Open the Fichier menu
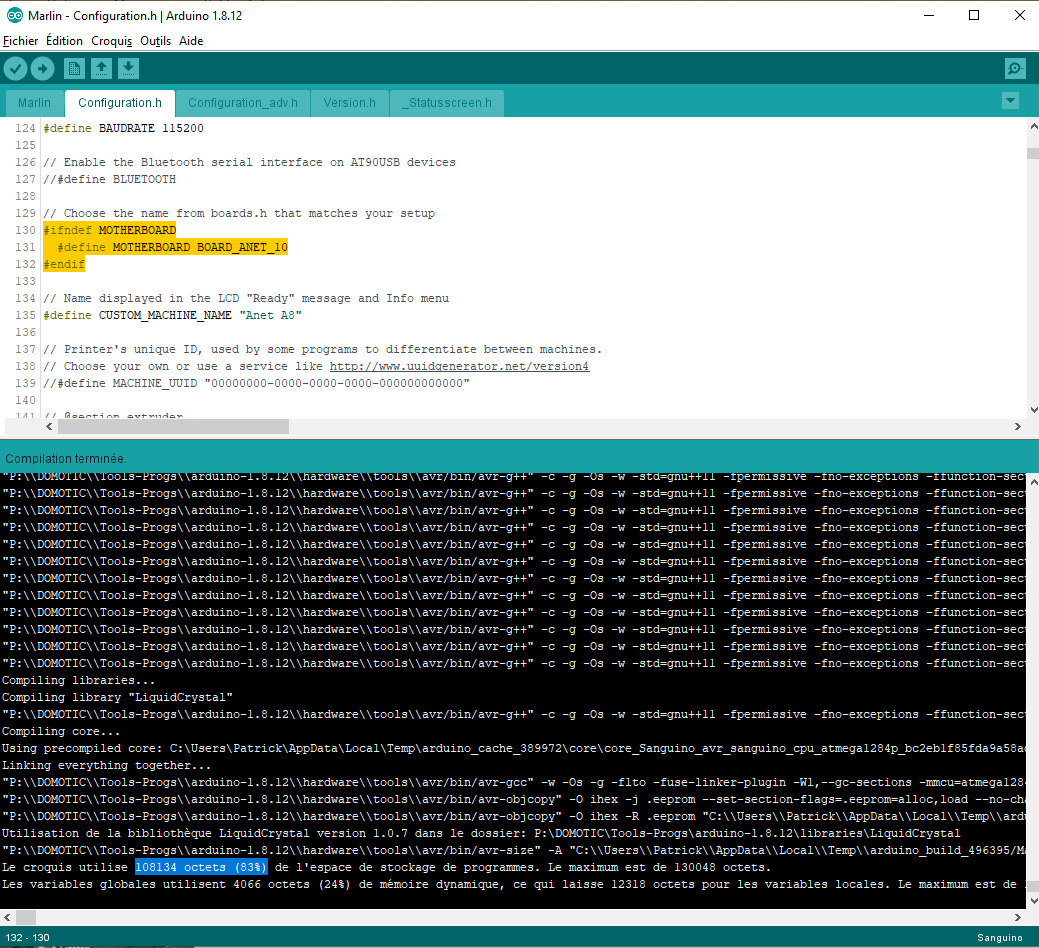 pyautogui.click(x=21, y=41)
